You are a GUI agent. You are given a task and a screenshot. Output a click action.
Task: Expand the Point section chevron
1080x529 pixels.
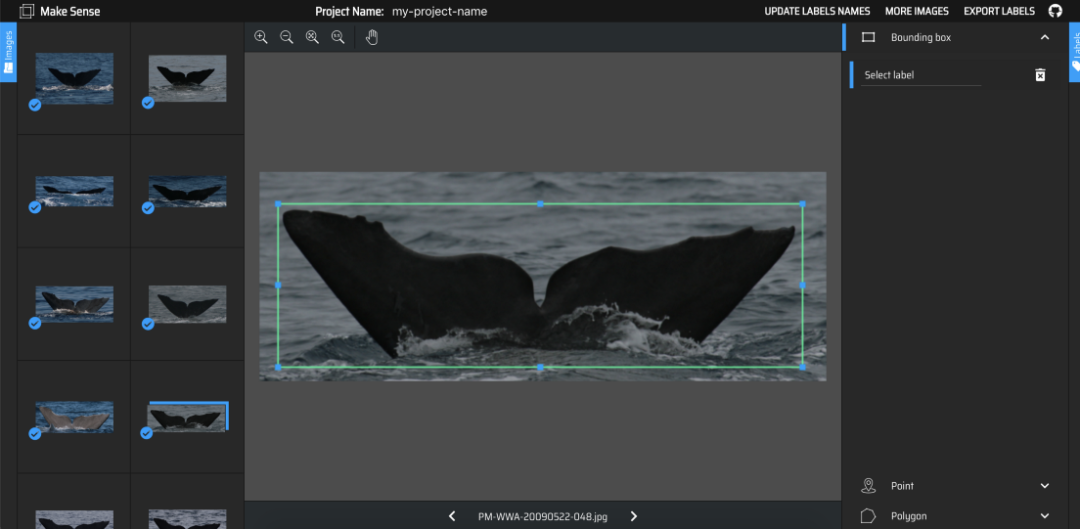tap(1045, 486)
